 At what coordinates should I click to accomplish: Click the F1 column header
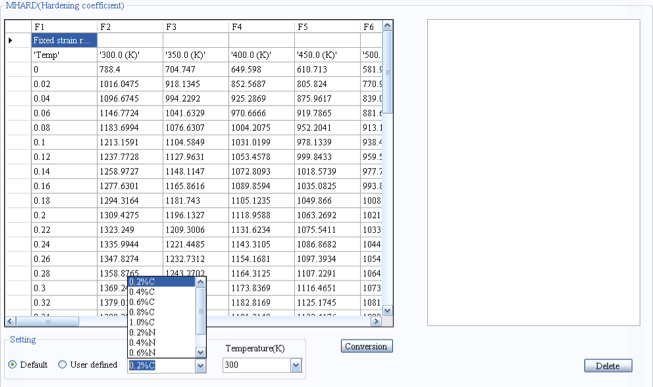[64, 27]
